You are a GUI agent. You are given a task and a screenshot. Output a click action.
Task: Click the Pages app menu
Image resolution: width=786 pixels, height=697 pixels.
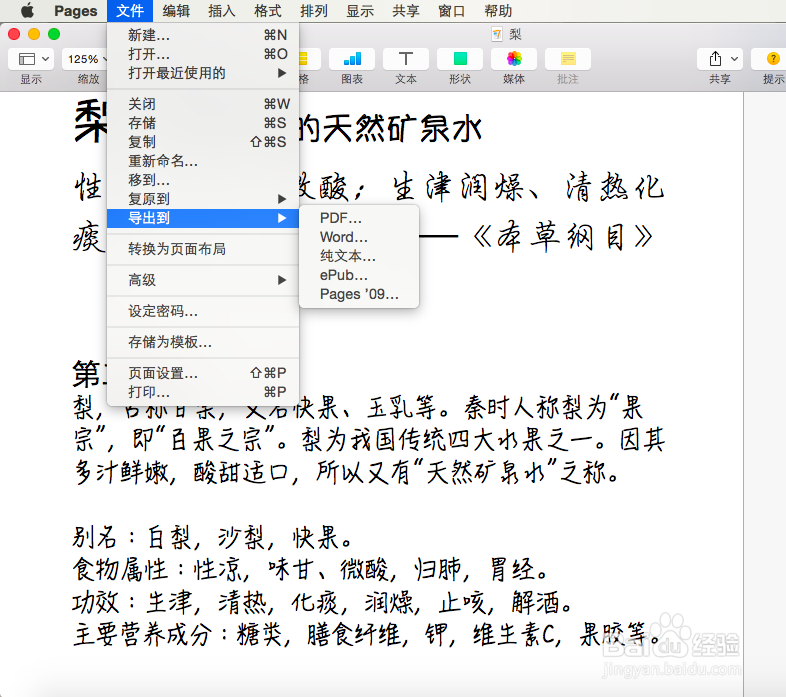pos(76,11)
